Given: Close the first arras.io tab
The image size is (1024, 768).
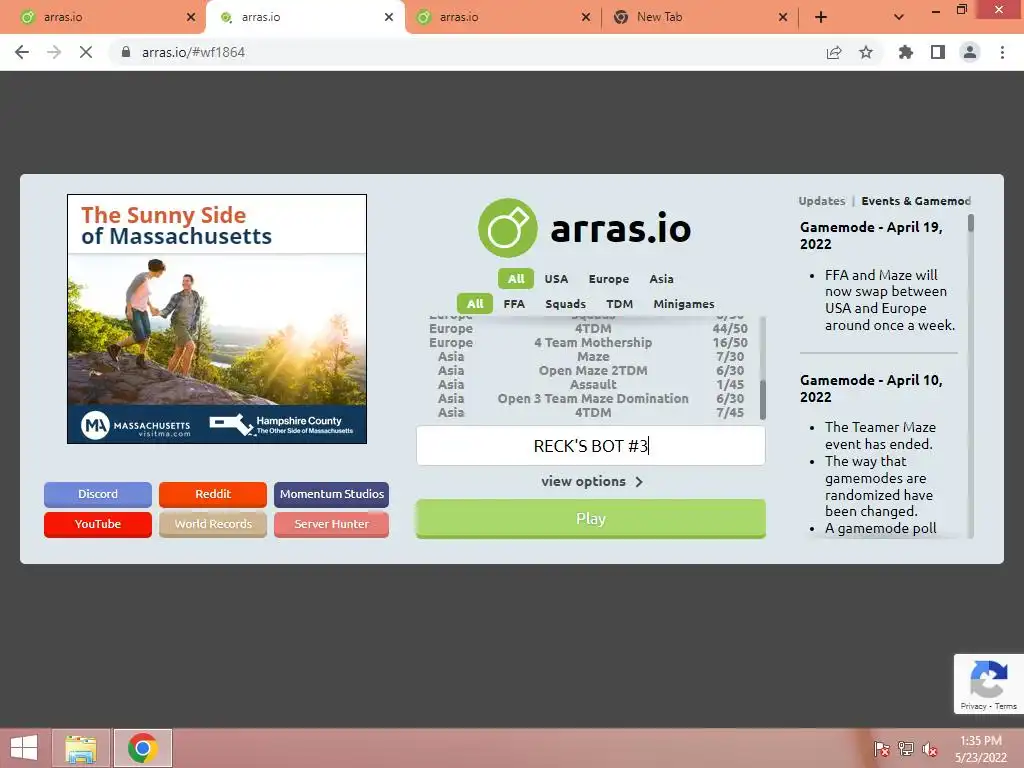Looking at the screenshot, I should [191, 17].
